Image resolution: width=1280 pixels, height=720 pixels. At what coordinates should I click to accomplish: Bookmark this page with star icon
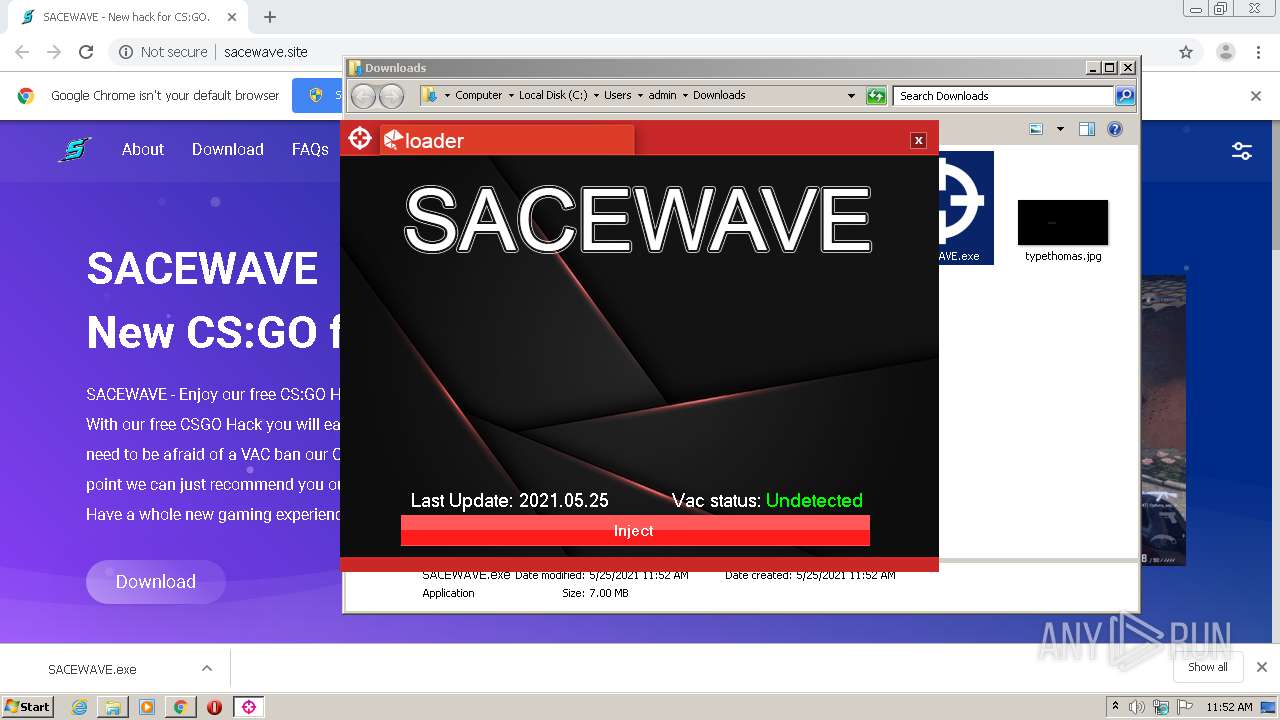[x=1186, y=52]
